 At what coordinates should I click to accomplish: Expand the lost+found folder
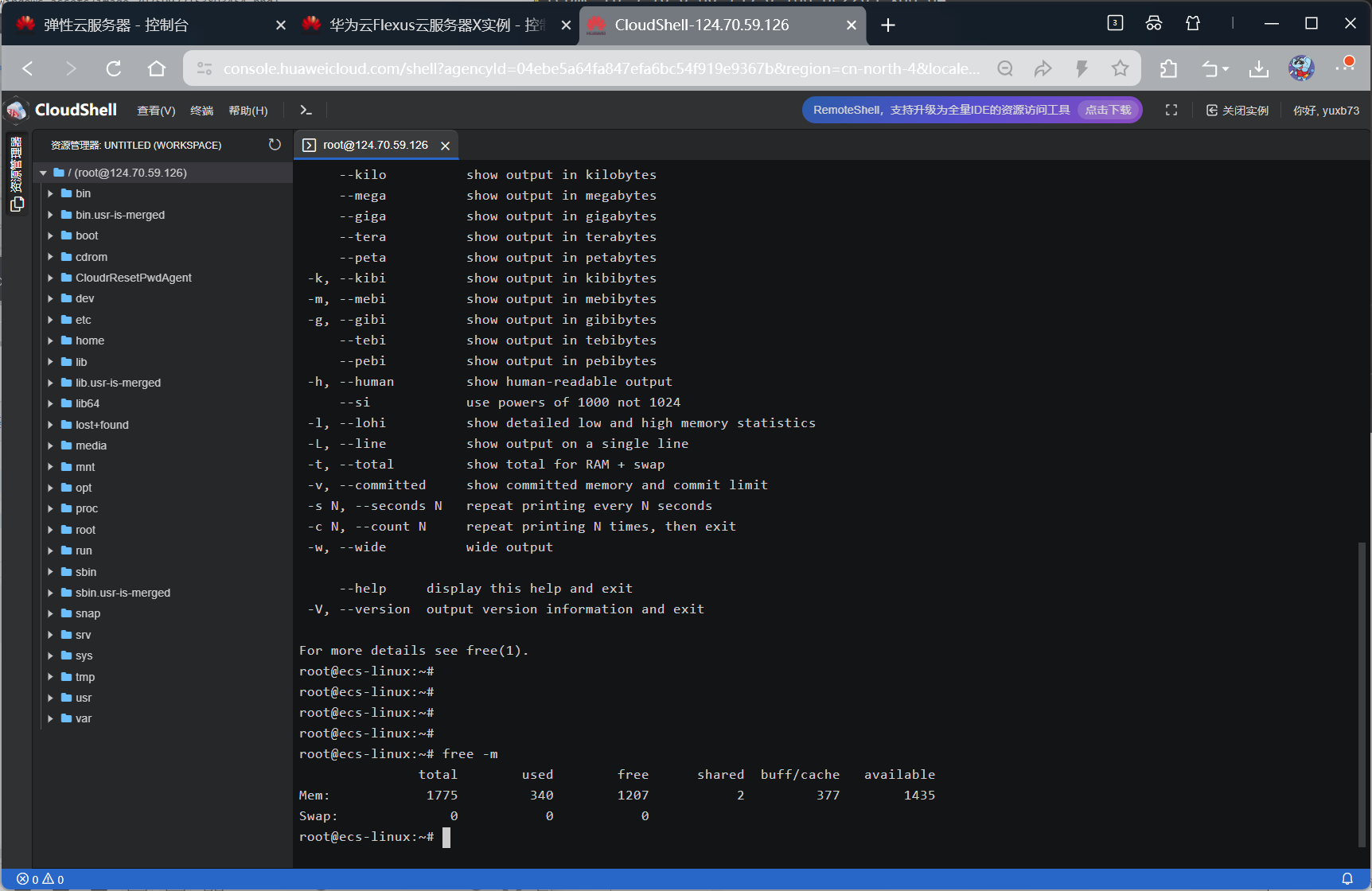click(x=50, y=425)
